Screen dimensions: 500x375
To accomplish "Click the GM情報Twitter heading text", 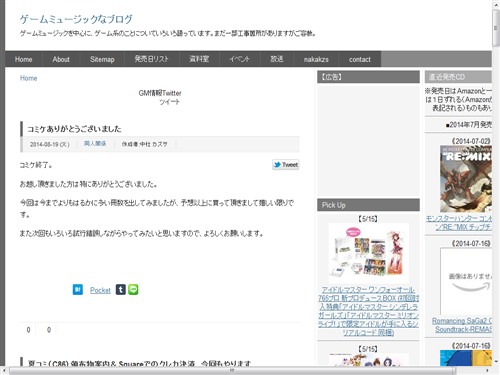I will point(160,93).
